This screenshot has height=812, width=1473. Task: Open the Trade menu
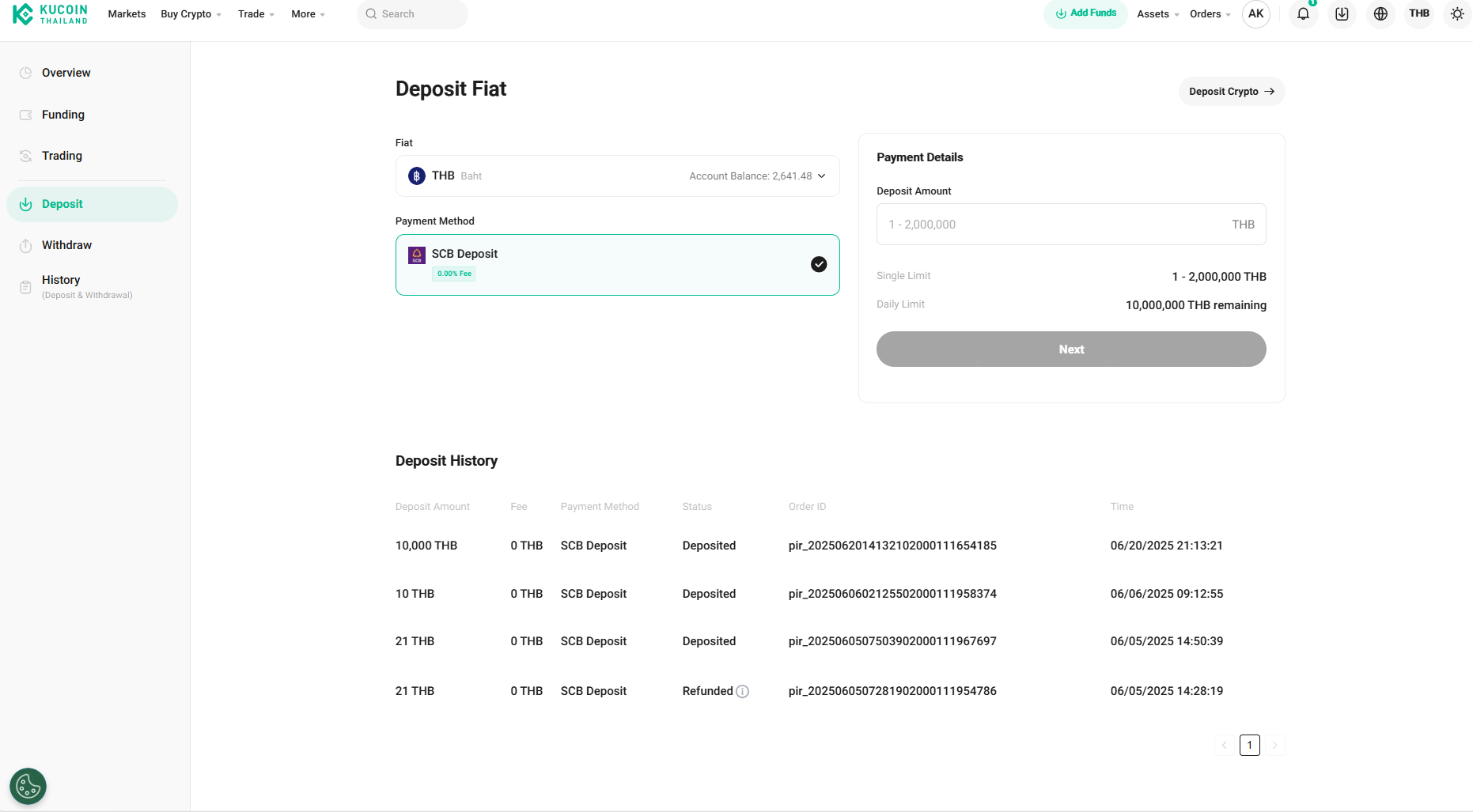click(x=256, y=14)
